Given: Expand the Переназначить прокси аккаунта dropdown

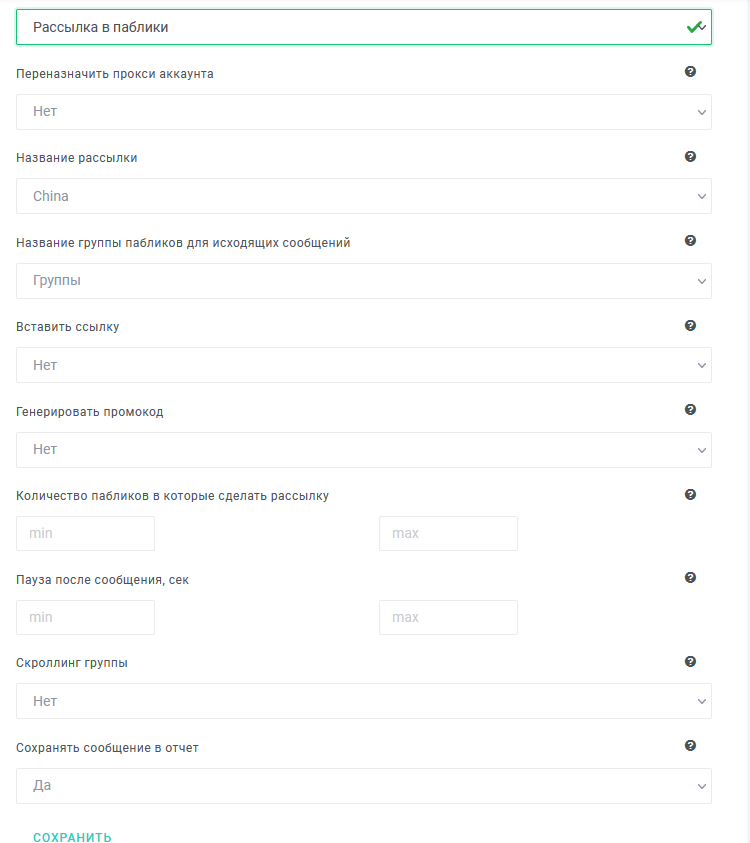Looking at the screenshot, I should pos(364,112).
